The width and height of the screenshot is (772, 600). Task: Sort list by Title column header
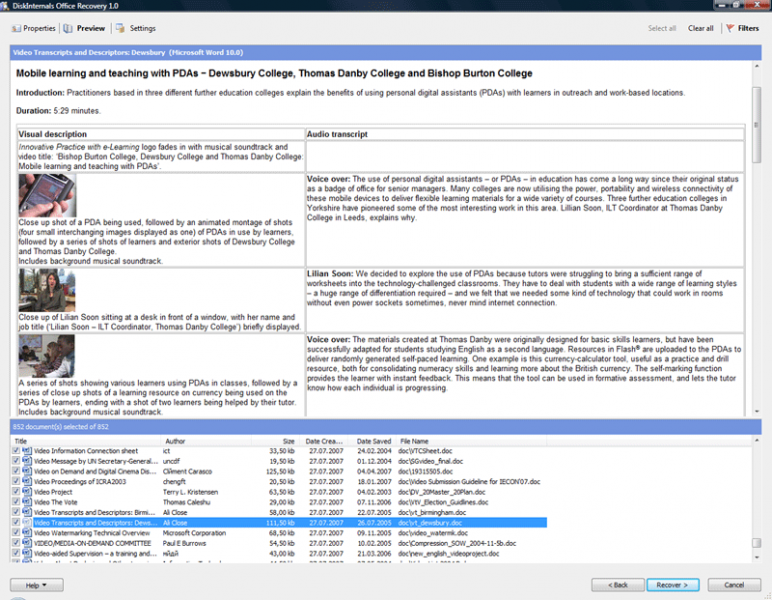click(85, 441)
